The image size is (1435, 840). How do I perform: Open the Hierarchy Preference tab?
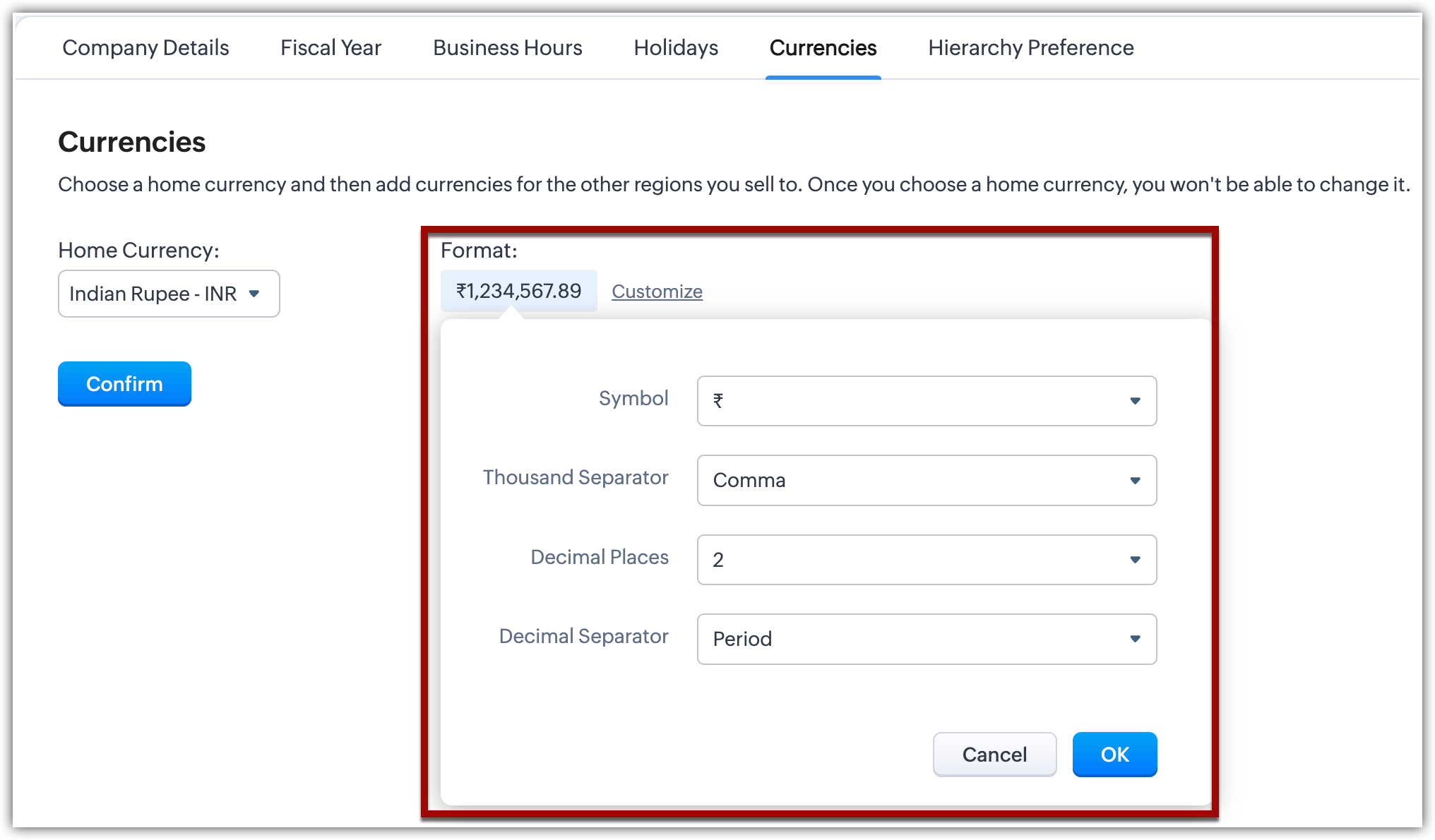[1030, 48]
